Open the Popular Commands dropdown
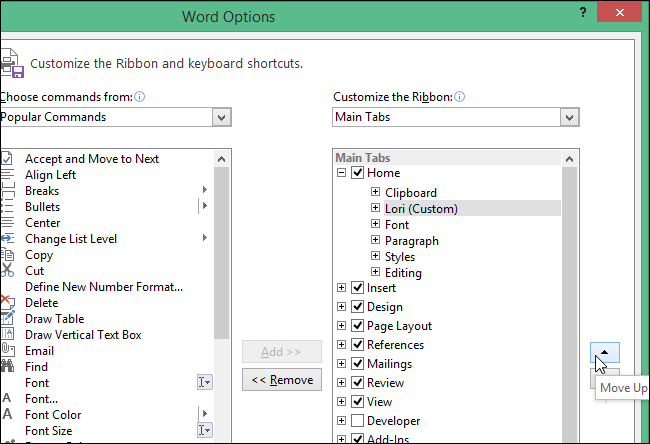The height and width of the screenshot is (444, 650). coord(221,117)
